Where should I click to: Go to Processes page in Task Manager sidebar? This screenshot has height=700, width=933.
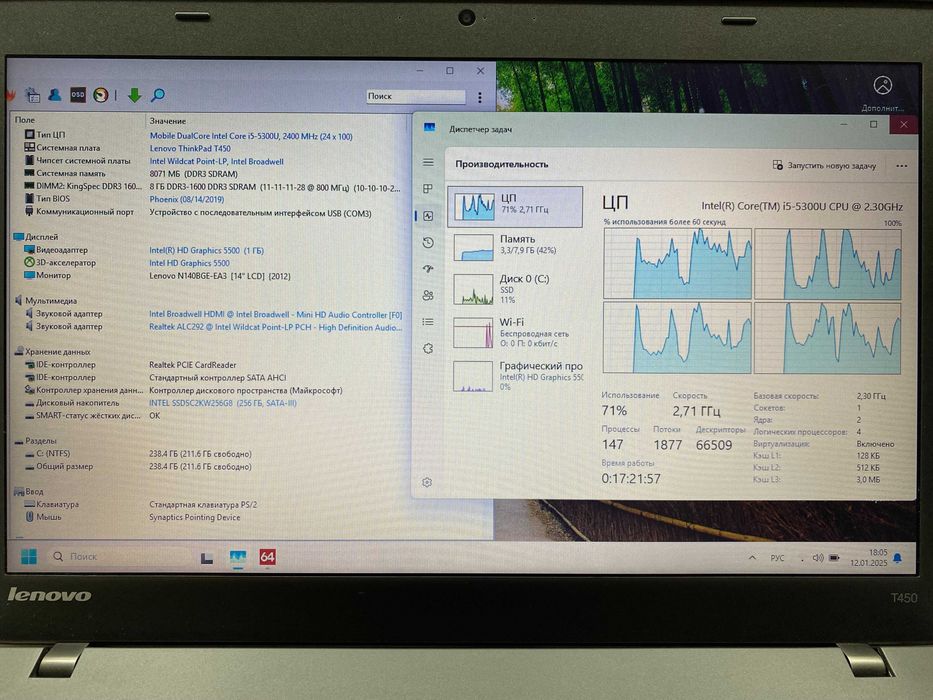[428, 189]
